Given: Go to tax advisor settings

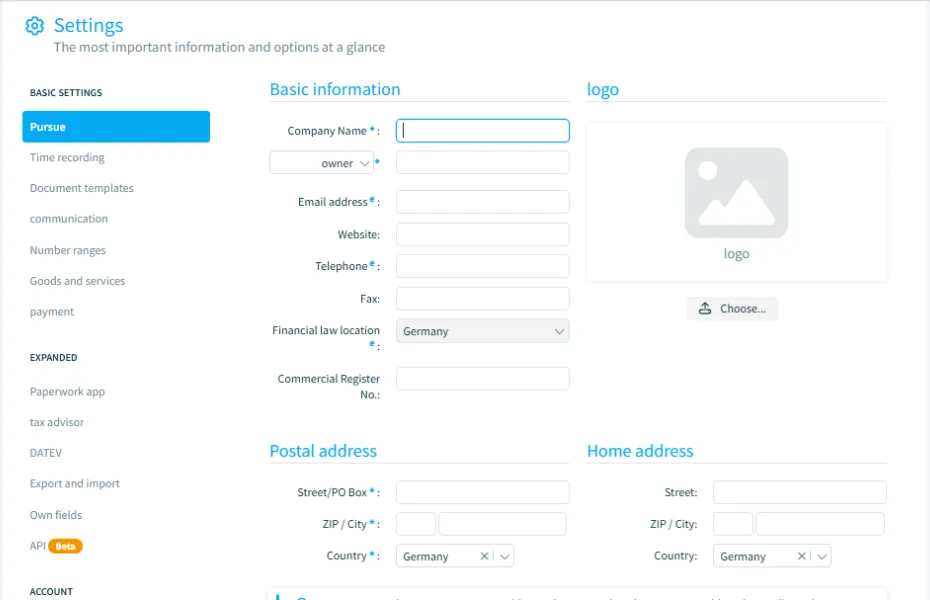Looking at the screenshot, I should pyautogui.click(x=57, y=422).
